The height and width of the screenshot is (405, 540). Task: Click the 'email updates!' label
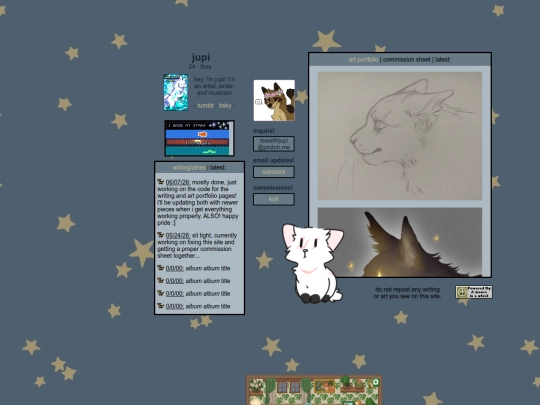(x=273, y=160)
